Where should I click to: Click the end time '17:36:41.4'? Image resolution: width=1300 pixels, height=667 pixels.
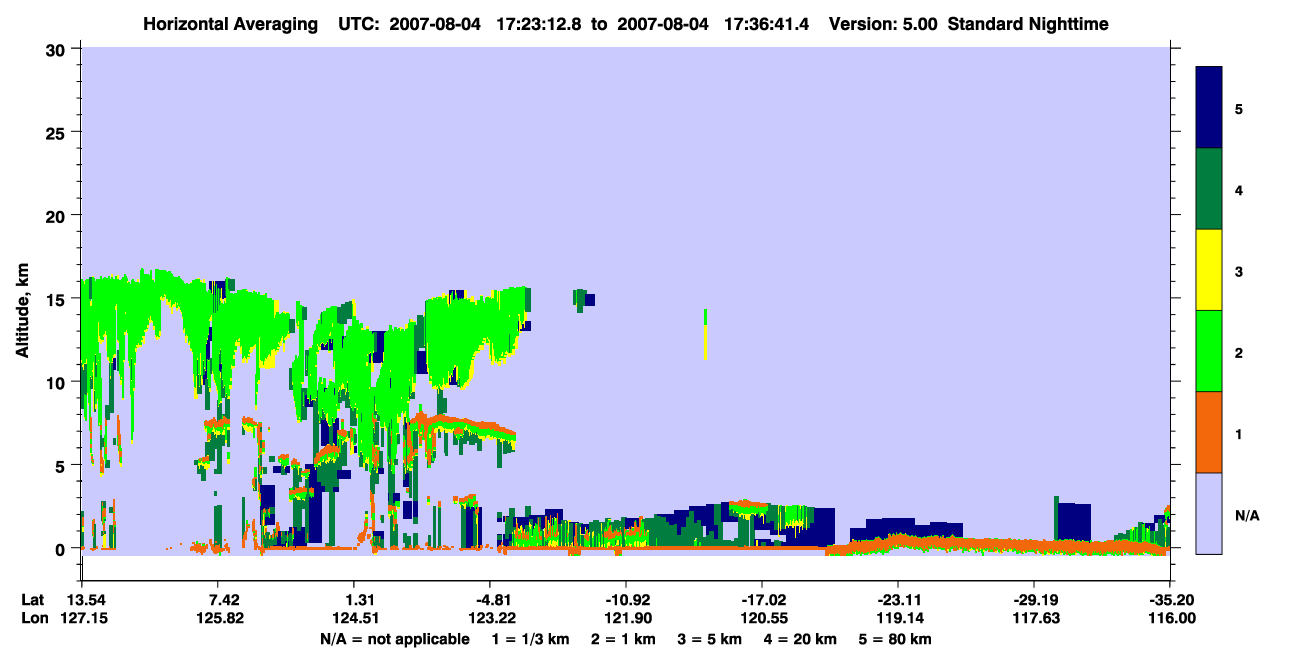769,24
